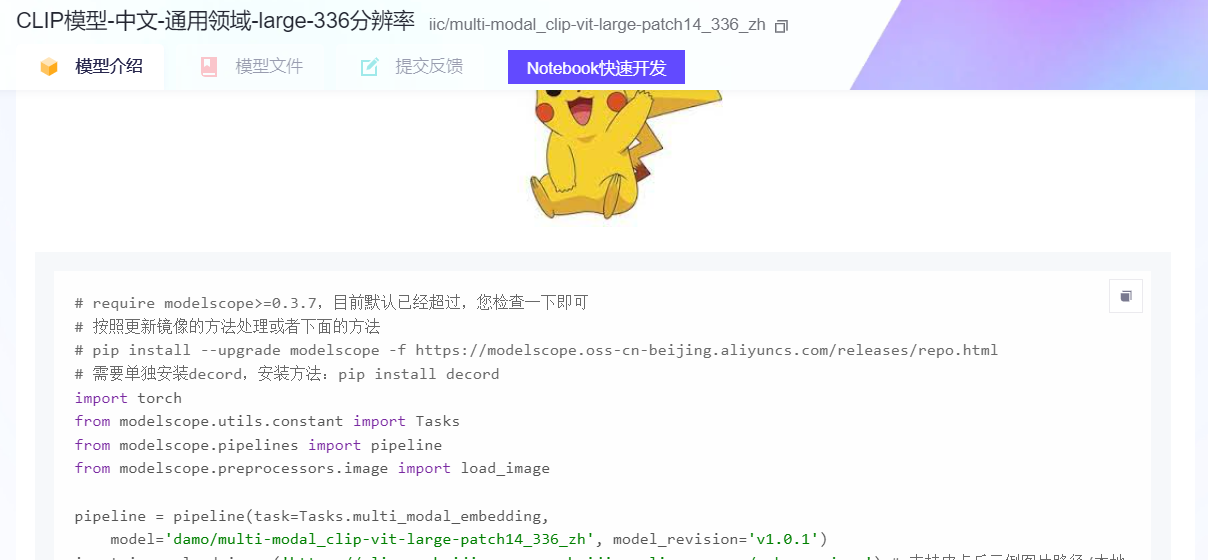Click the pip install --upgrade modelscope comment line
Screen dimensions: 1208x560
tap(536, 350)
